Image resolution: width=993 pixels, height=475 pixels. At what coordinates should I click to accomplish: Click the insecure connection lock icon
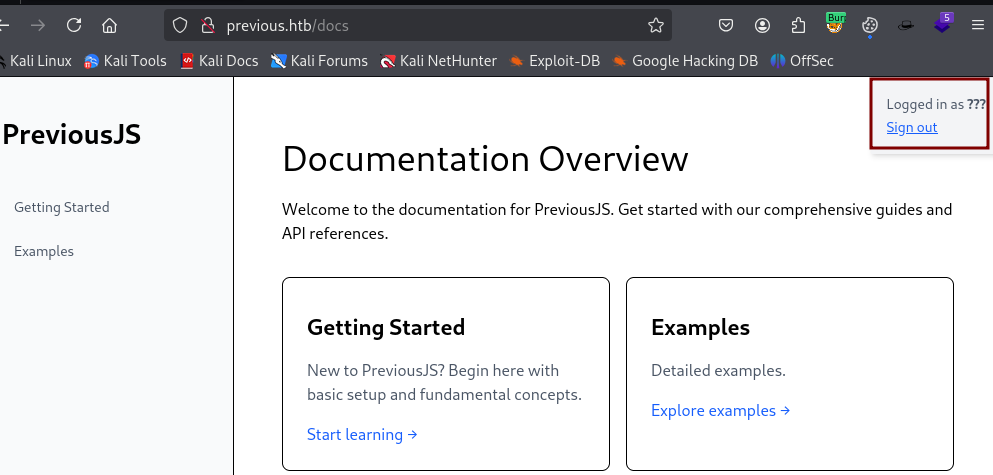(x=208, y=25)
